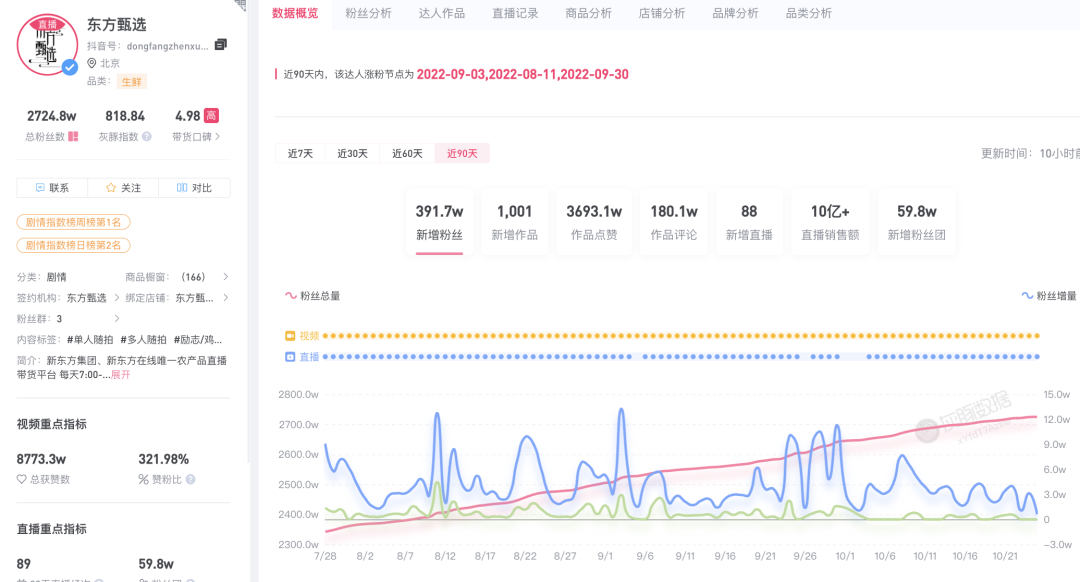
Task: Toggle the 粉丝增量 legend series
Action: pyautogui.click(x=1048, y=296)
